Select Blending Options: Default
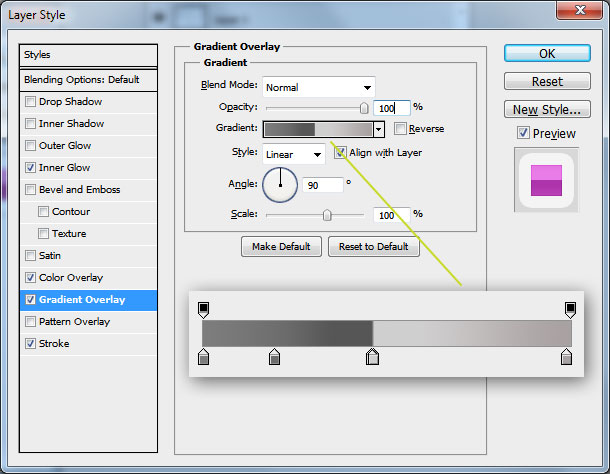Image resolution: width=610 pixels, height=474 pixels. [x=88, y=80]
